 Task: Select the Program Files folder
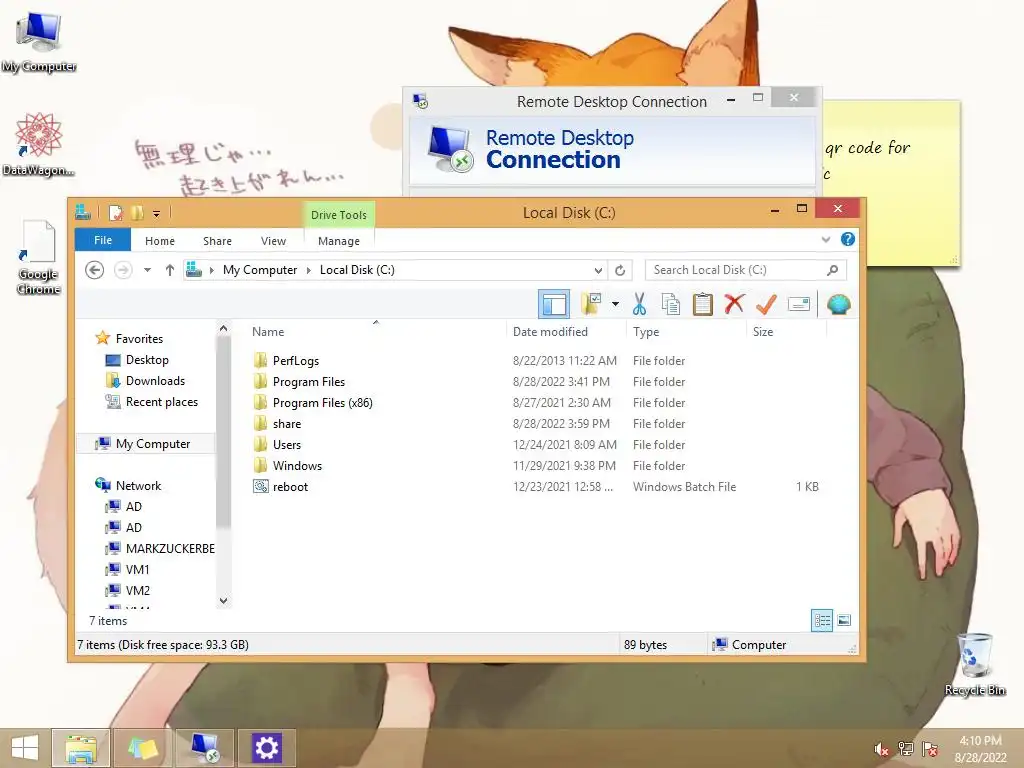[x=309, y=381]
